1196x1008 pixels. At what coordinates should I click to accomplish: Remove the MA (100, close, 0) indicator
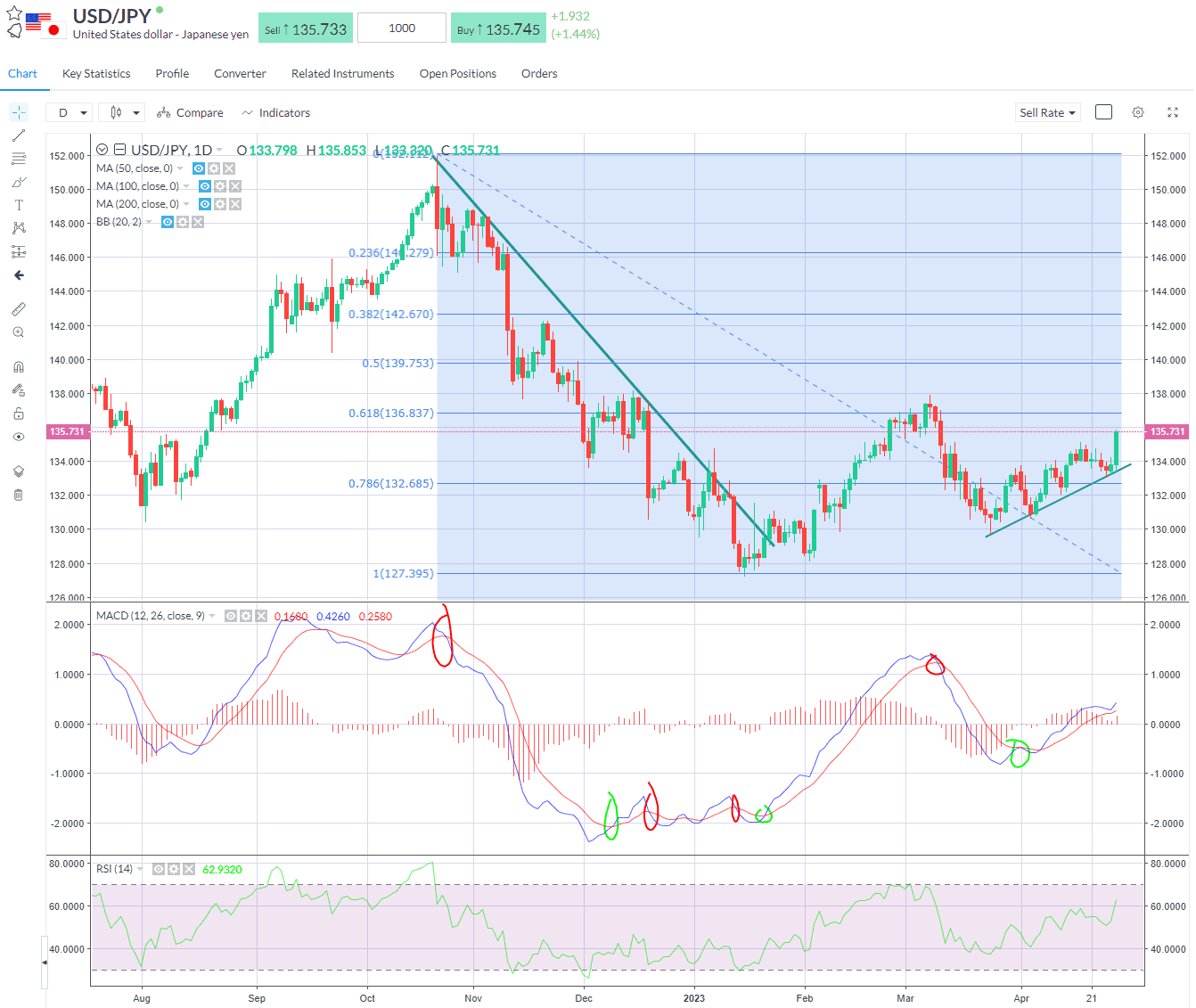click(235, 186)
